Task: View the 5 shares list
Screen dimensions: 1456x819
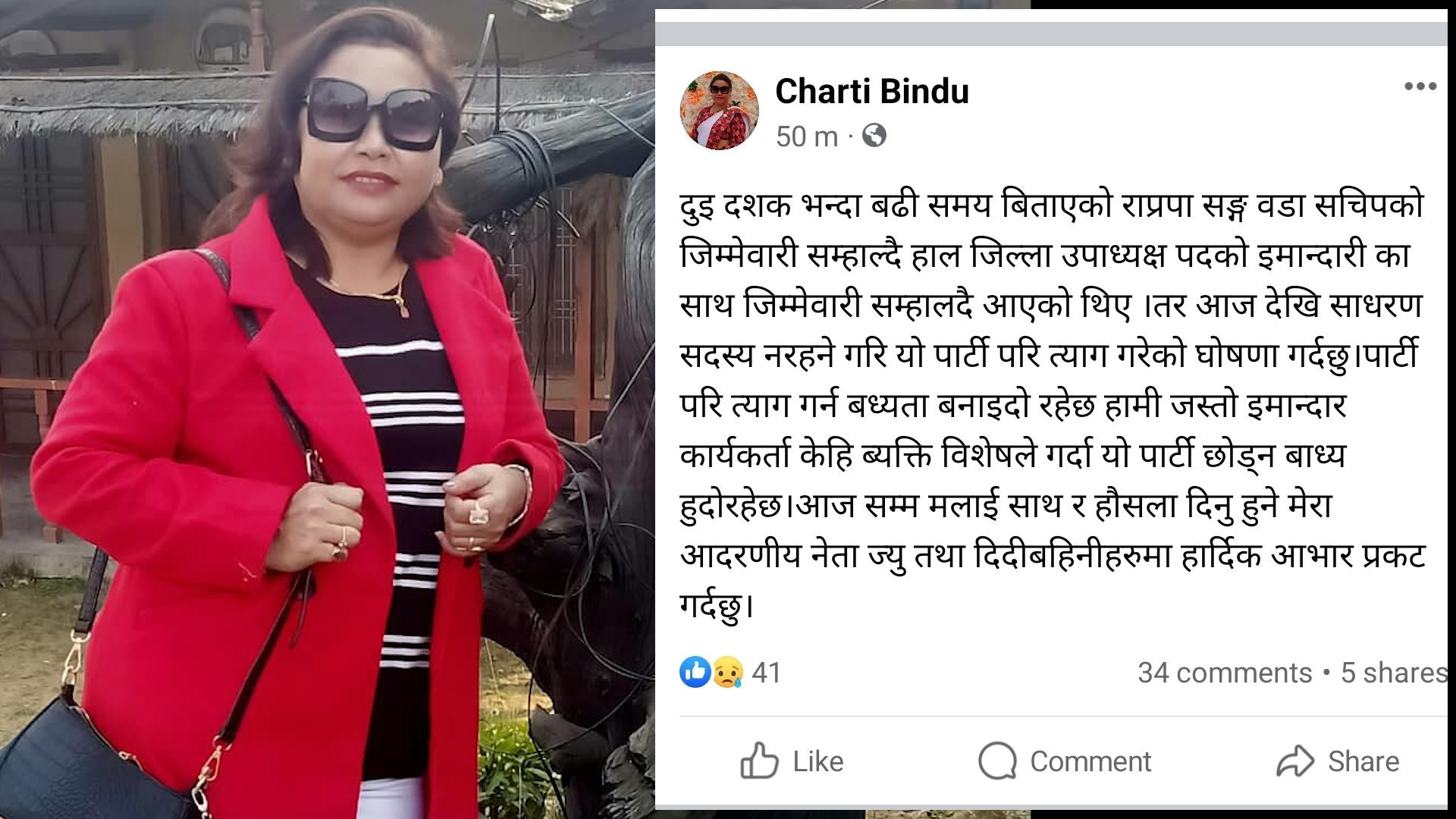Action: [1394, 673]
